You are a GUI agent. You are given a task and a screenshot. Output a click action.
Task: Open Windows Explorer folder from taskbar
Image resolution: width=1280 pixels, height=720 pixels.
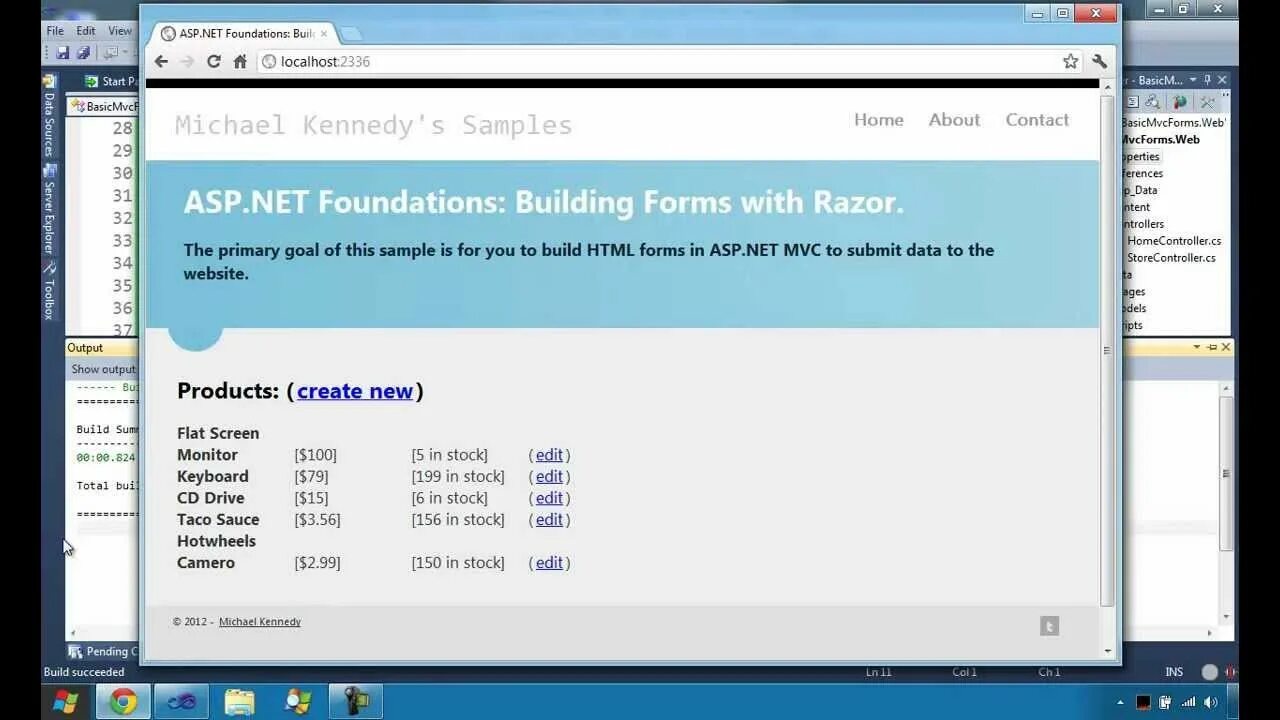[239, 702]
